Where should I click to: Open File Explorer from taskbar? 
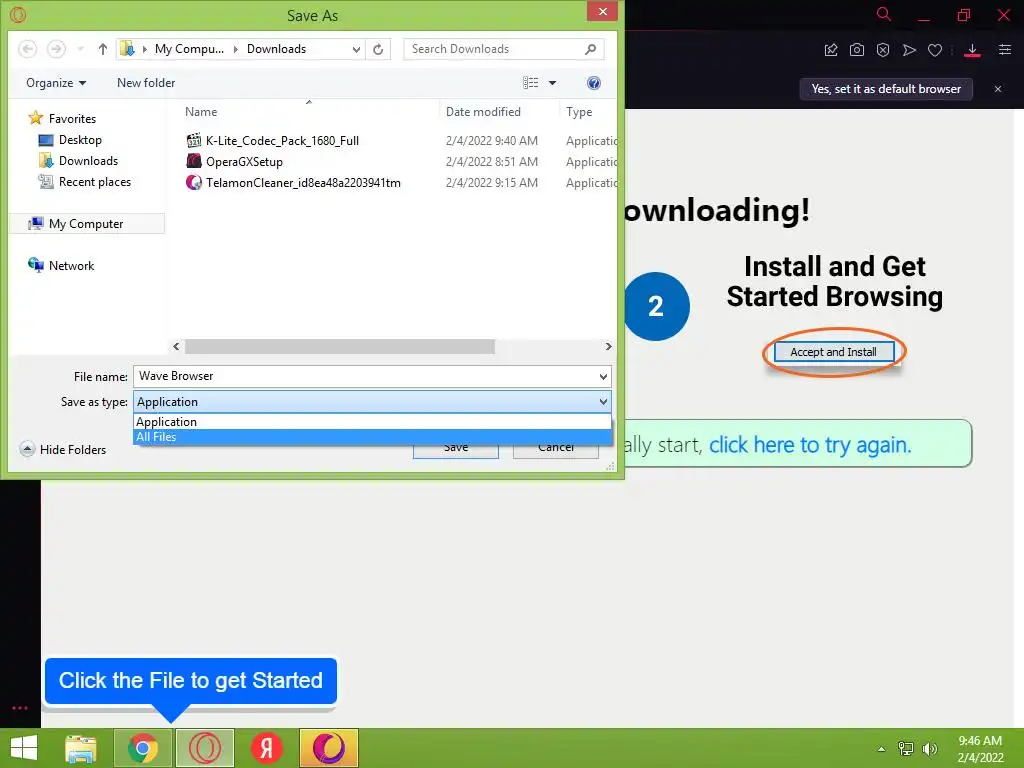tap(81, 748)
